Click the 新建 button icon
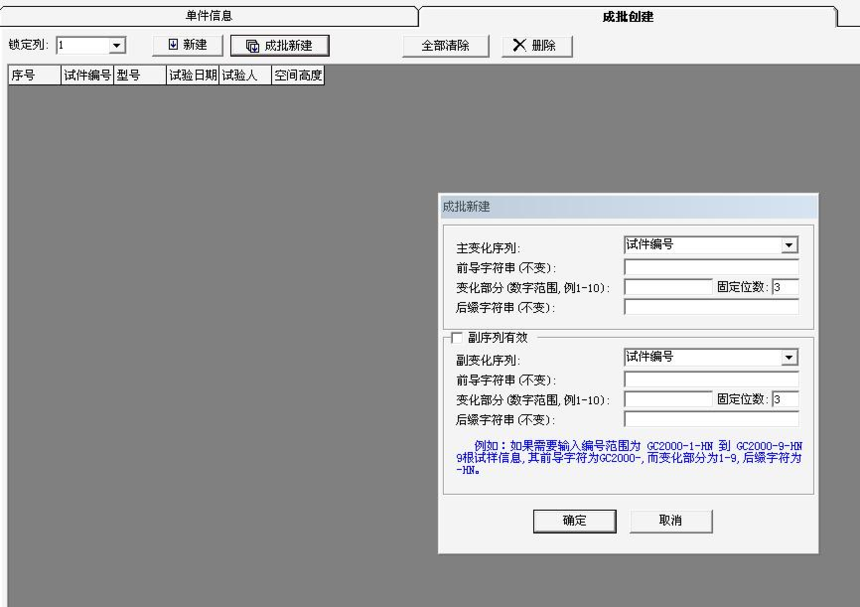The width and height of the screenshot is (860, 607). click(x=171, y=45)
